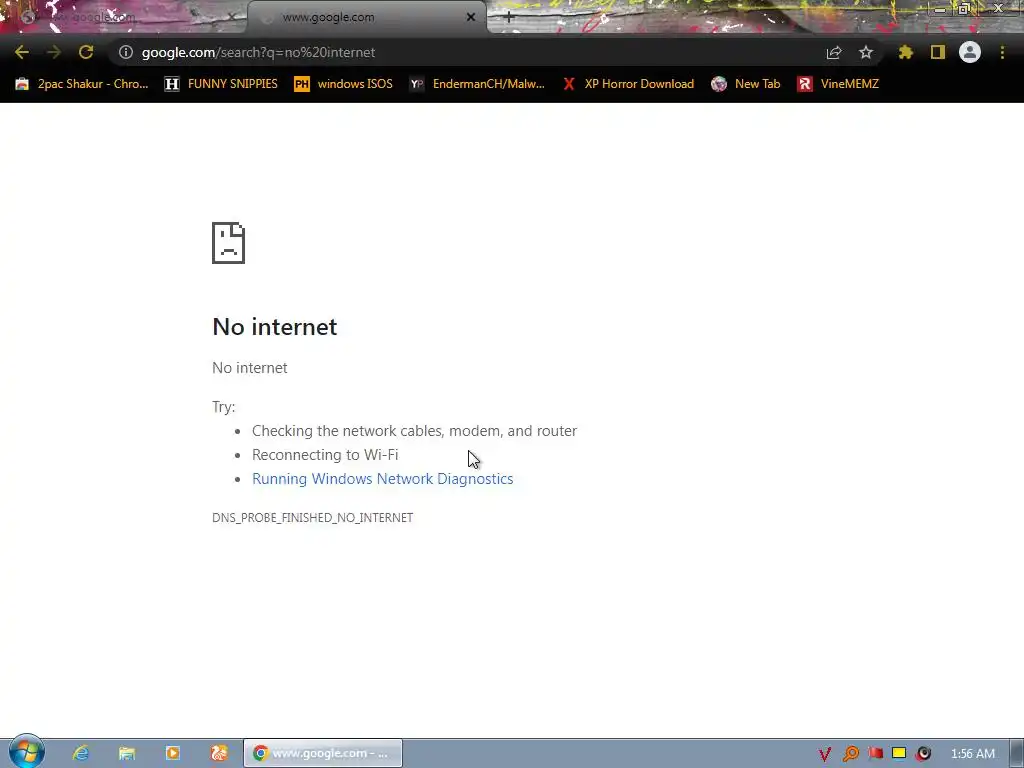Click the DNS_PROBE_FINISHED_NO_INTERNET error code
1024x768 pixels.
pos(312,517)
